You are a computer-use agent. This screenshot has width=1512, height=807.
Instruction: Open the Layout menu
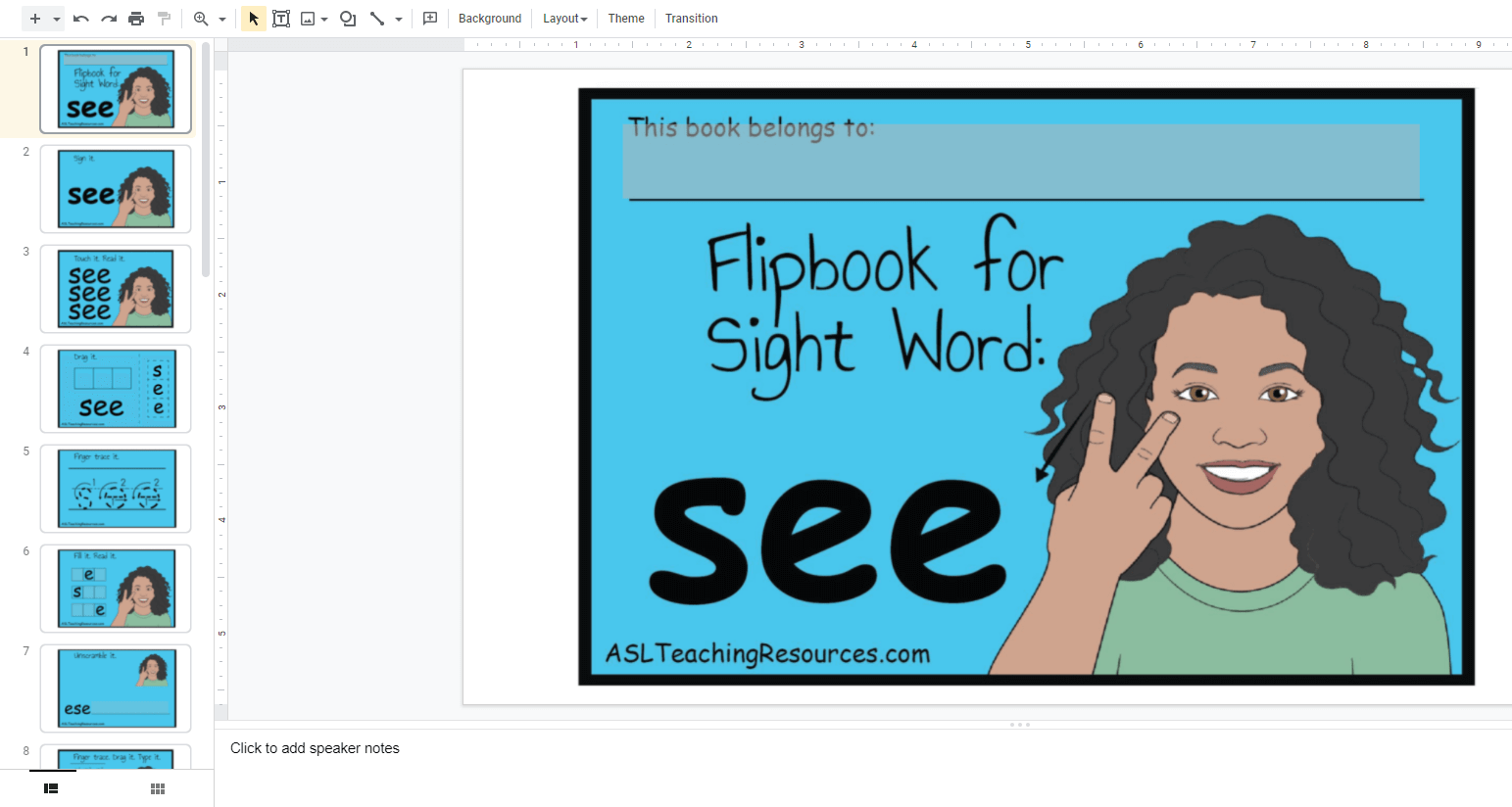point(564,19)
